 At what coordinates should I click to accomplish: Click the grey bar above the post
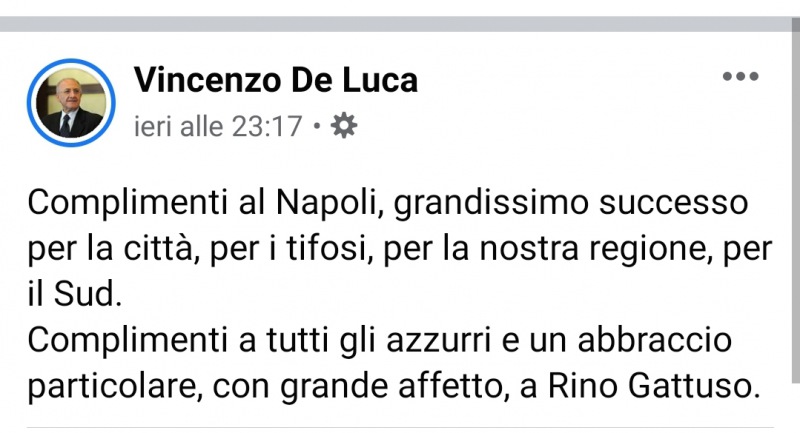click(x=400, y=23)
